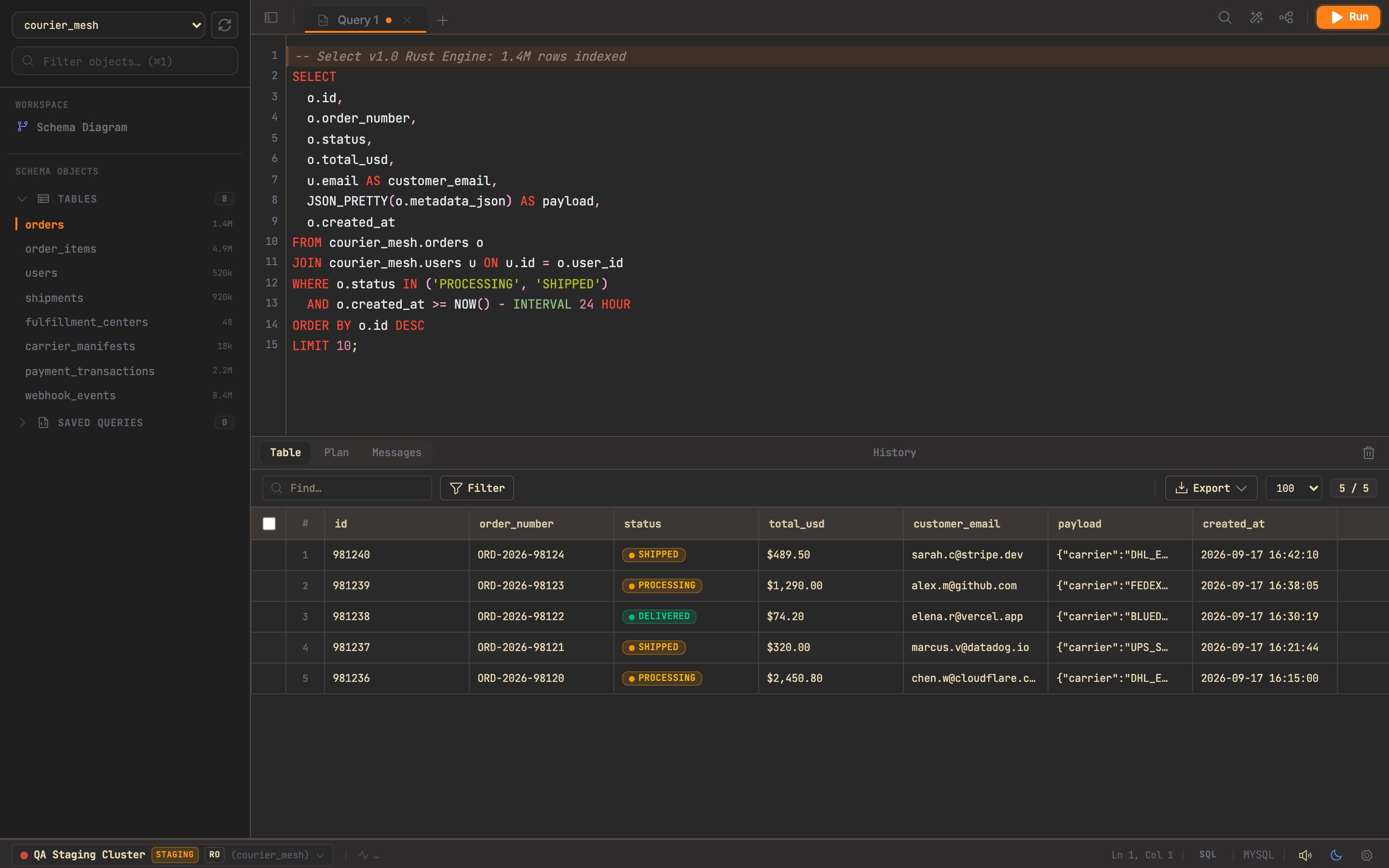Screen dimensions: 1389x868
Task: Click the Saved Queries file icon
Action: click(43, 422)
